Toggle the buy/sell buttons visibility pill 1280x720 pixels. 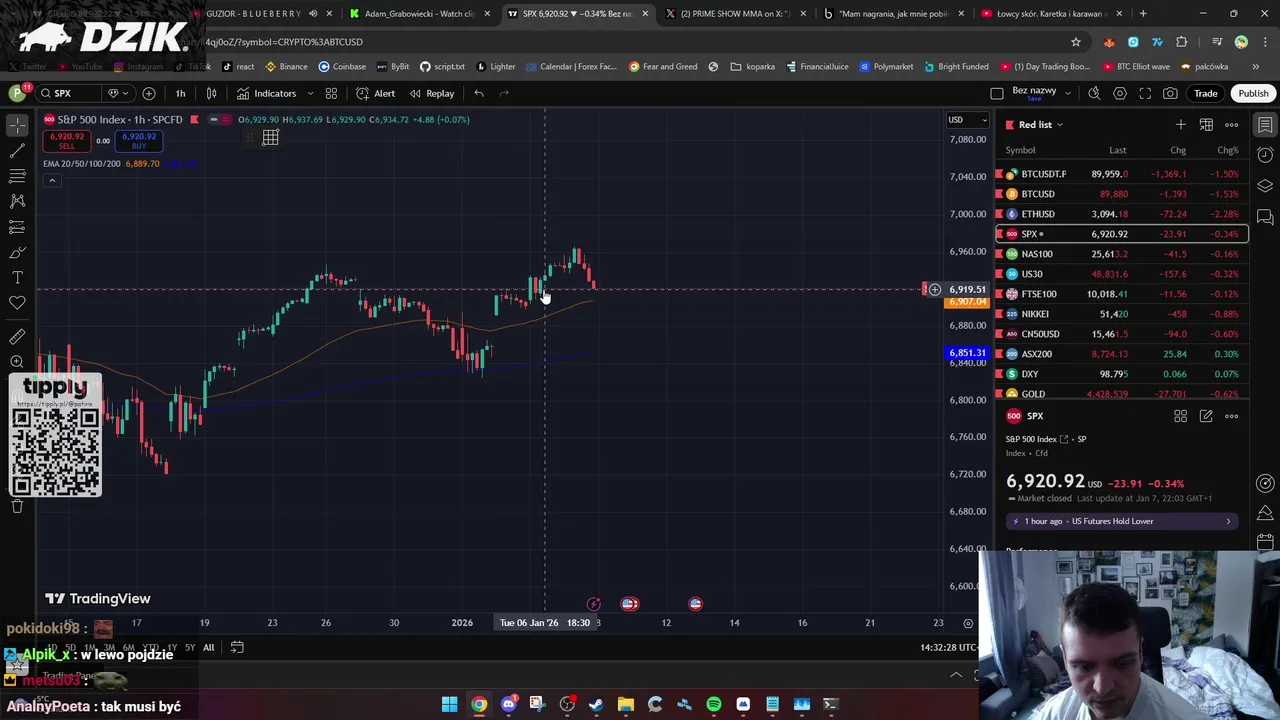pos(219,120)
